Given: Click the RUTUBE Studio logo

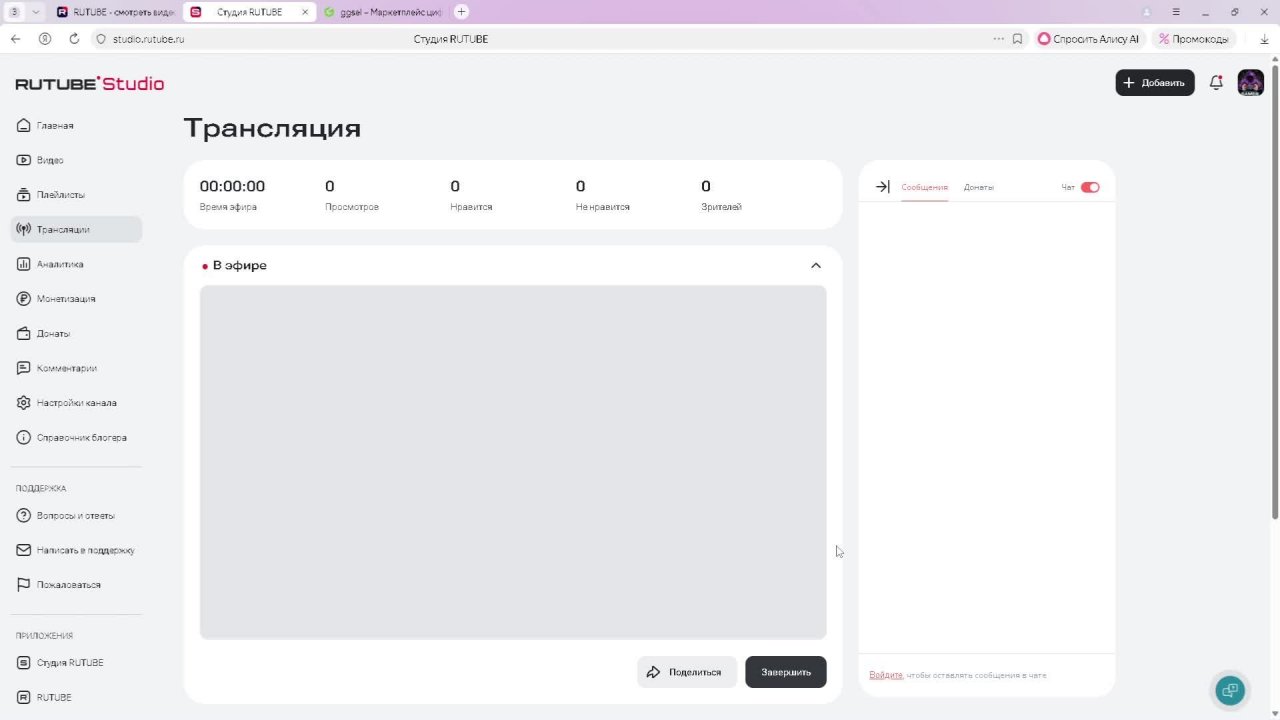Looking at the screenshot, I should (x=90, y=84).
